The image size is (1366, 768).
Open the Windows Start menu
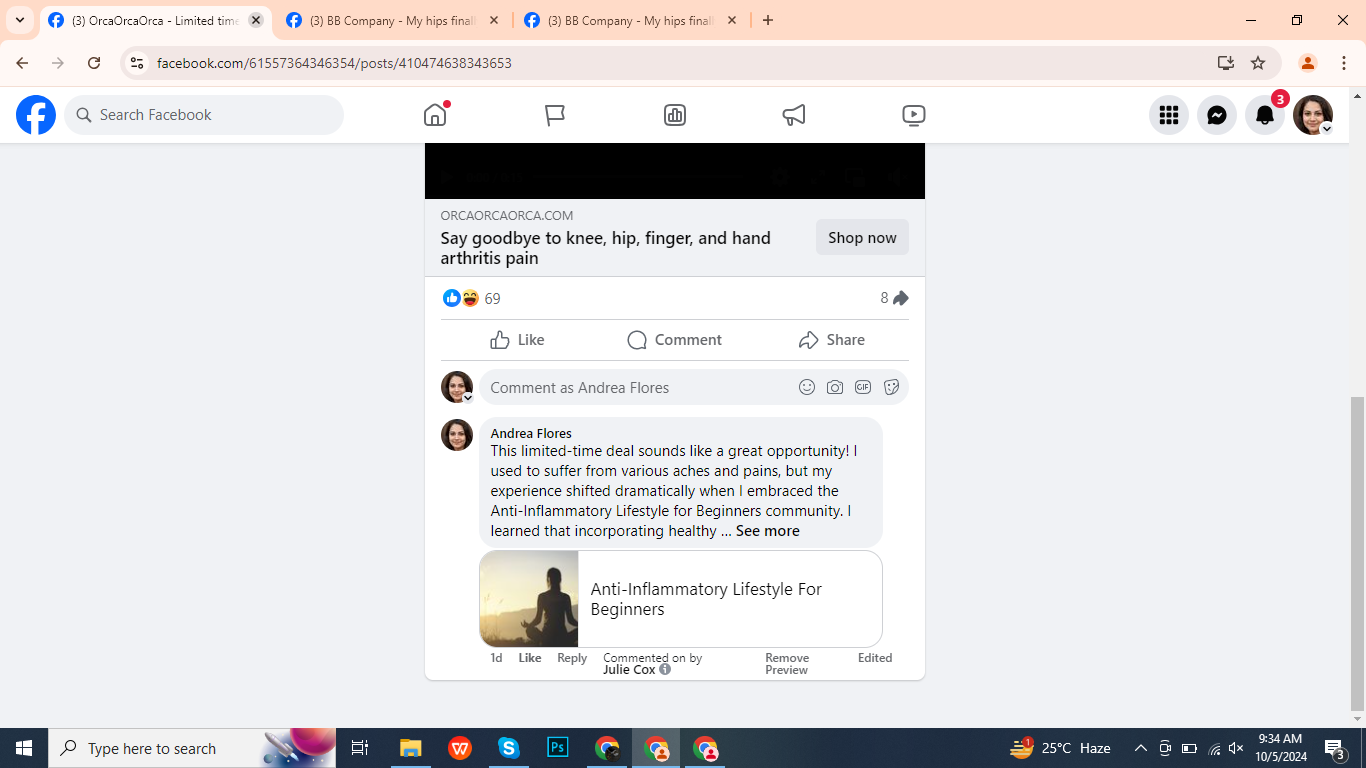click(24, 748)
